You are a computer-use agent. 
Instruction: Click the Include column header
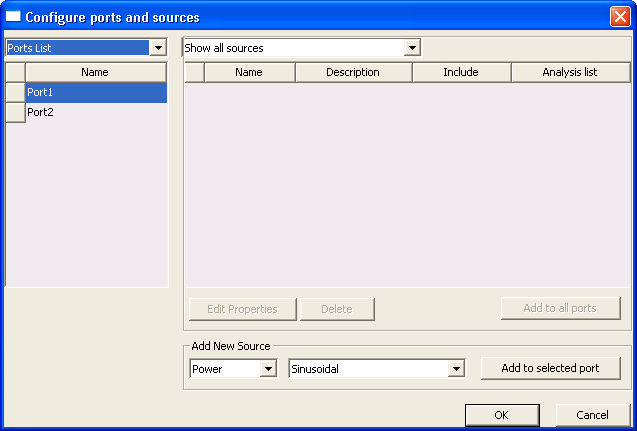461,72
